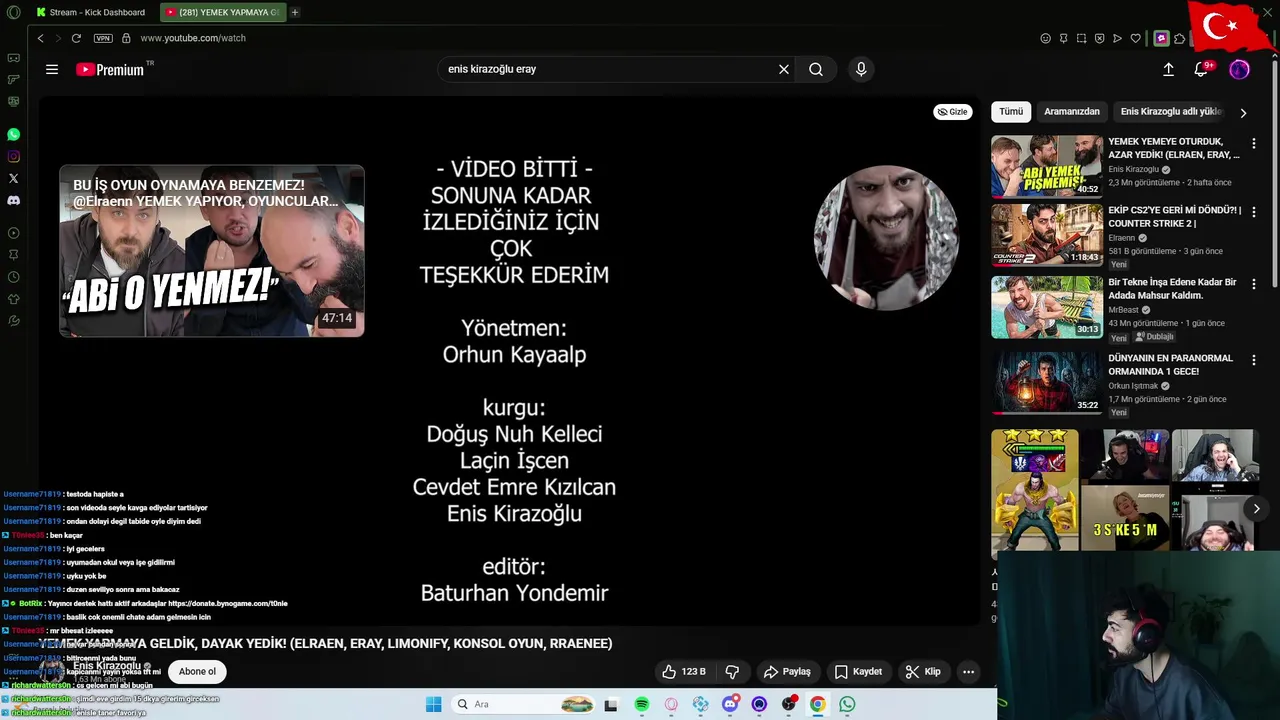Screen dimensions: 1280x720
Task: Open WhatsApp from the taskbar
Action: point(847,704)
